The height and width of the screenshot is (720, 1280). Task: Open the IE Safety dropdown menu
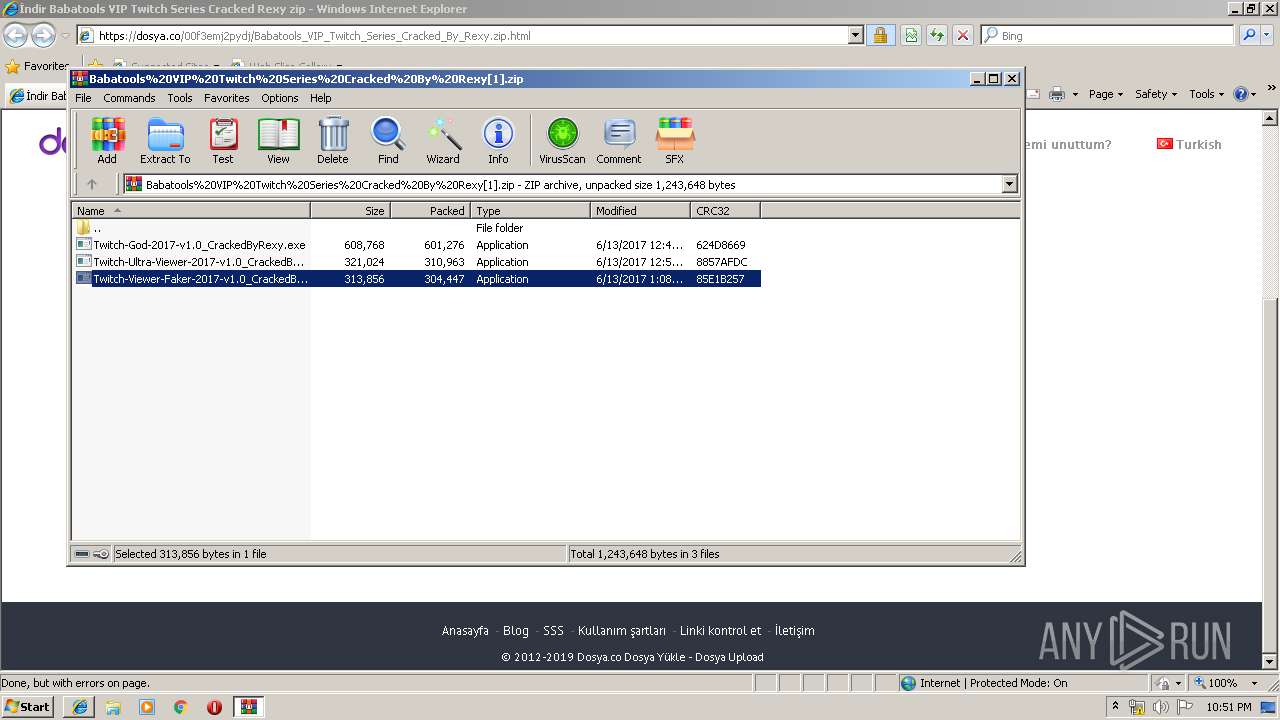1157,94
